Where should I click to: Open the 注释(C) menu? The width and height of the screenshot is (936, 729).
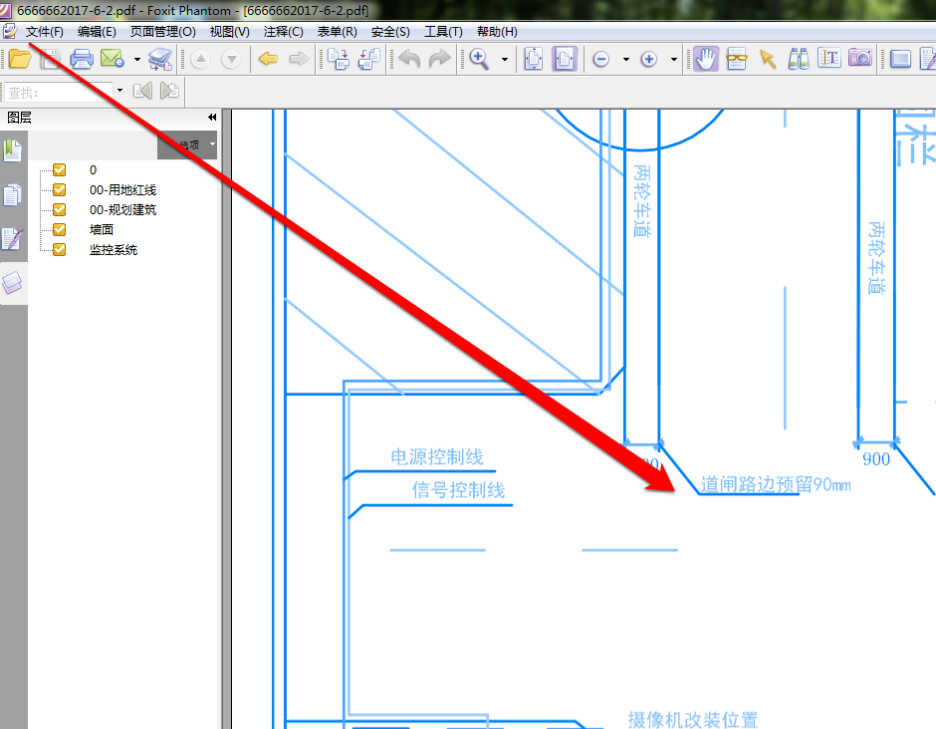tap(283, 32)
